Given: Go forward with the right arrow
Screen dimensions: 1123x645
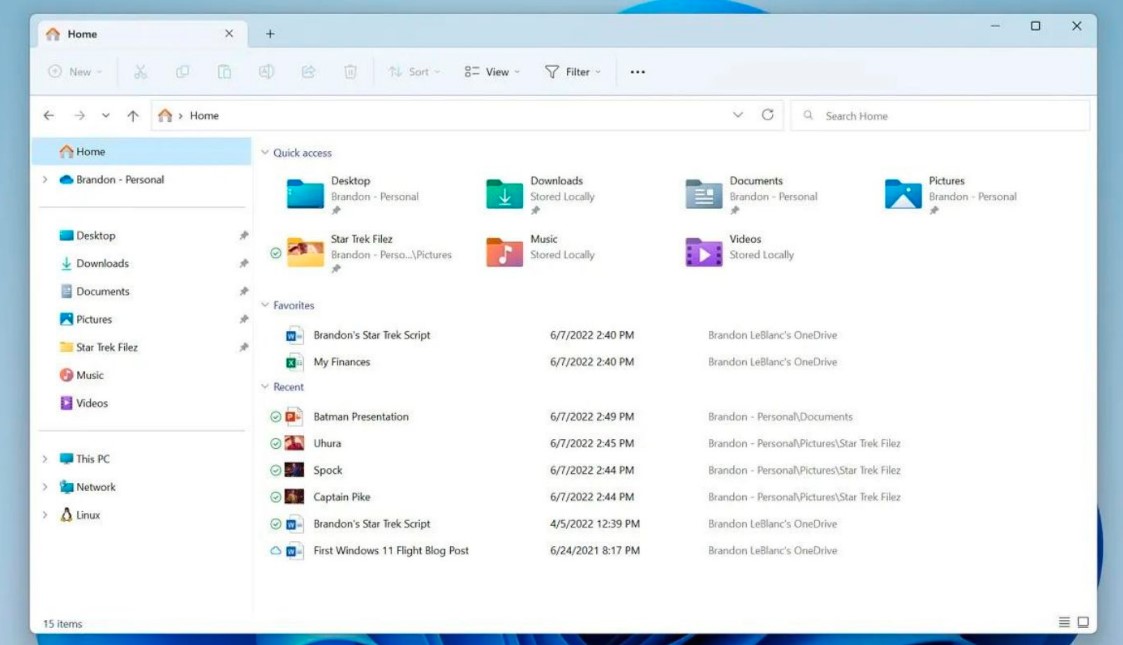Looking at the screenshot, I should tap(79, 115).
